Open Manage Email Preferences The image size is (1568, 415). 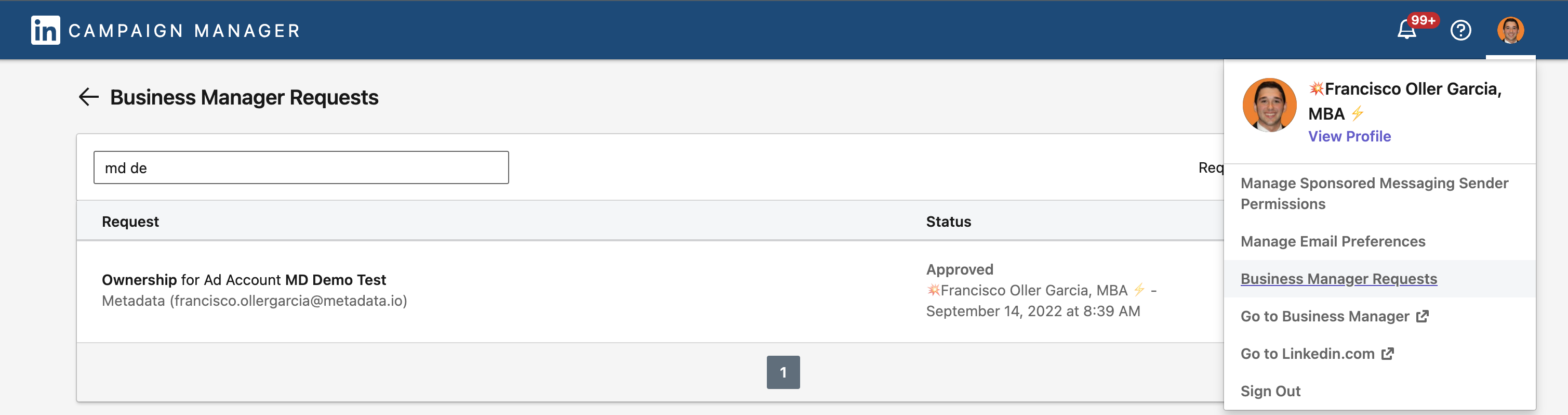pyautogui.click(x=1333, y=241)
